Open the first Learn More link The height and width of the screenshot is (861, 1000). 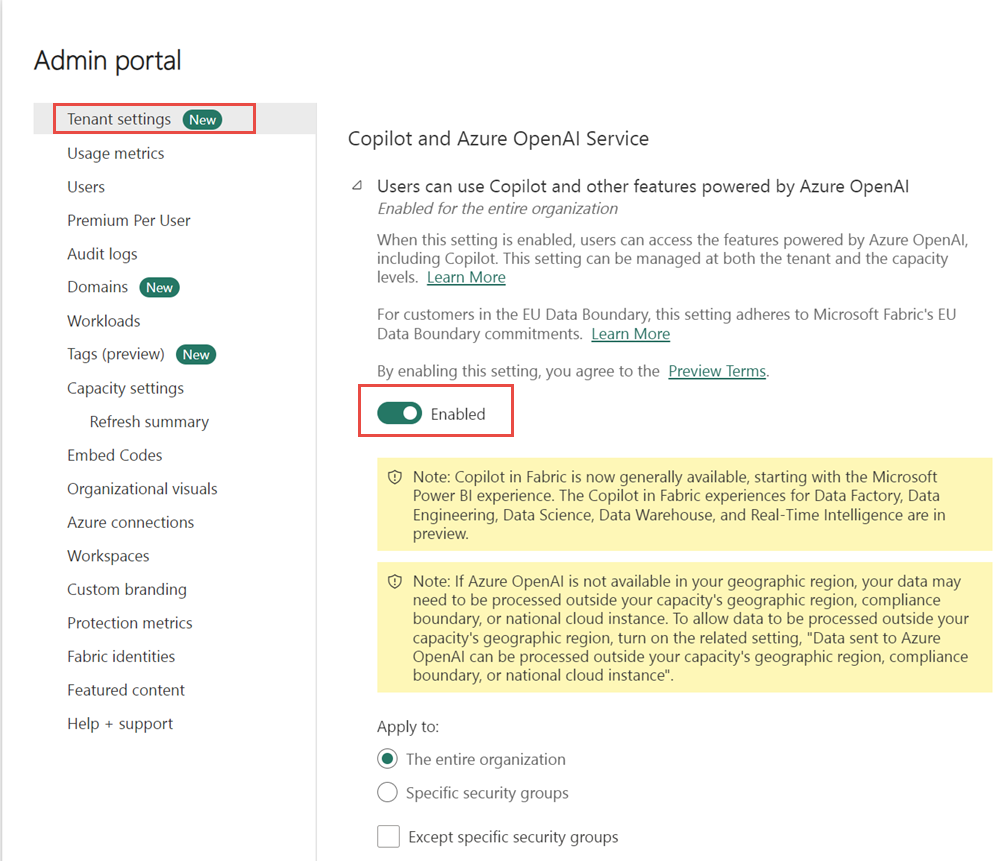[465, 277]
